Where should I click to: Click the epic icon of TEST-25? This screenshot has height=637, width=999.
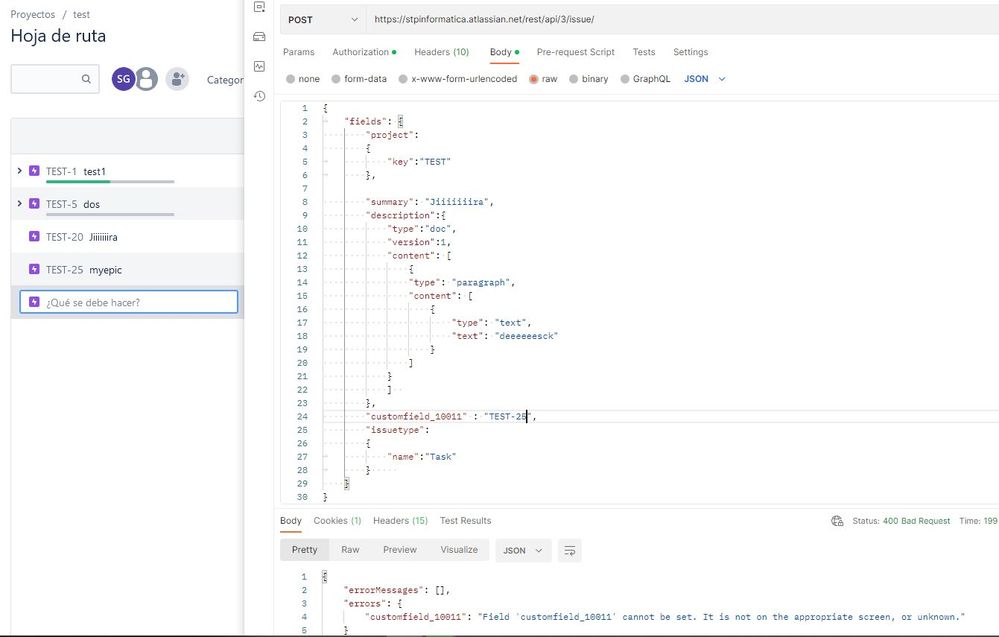coord(34,269)
